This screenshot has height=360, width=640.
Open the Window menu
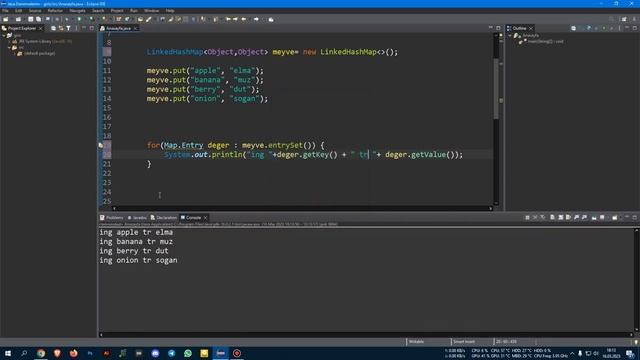click(x=151, y=11)
